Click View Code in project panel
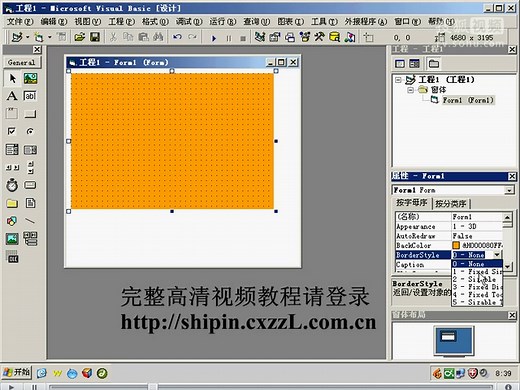This screenshot has height=390, width=520. click(x=399, y=63)
